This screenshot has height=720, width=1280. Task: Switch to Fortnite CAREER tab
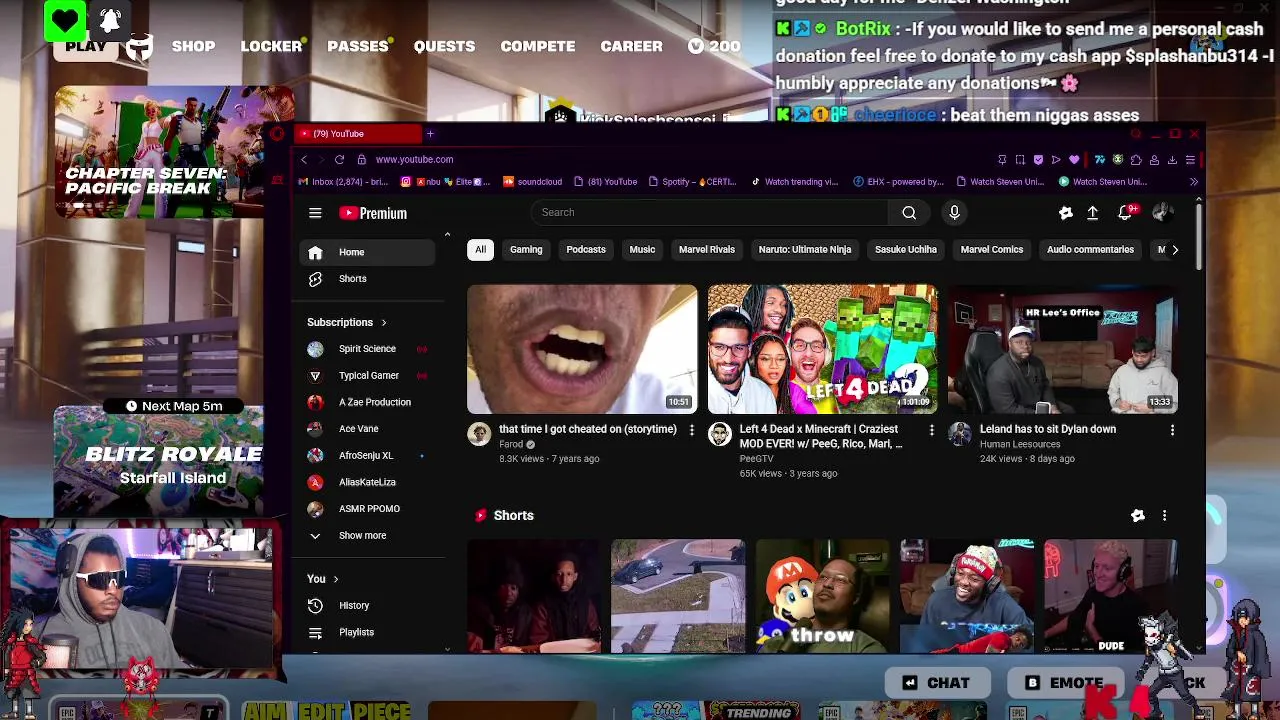click(631, 46)
